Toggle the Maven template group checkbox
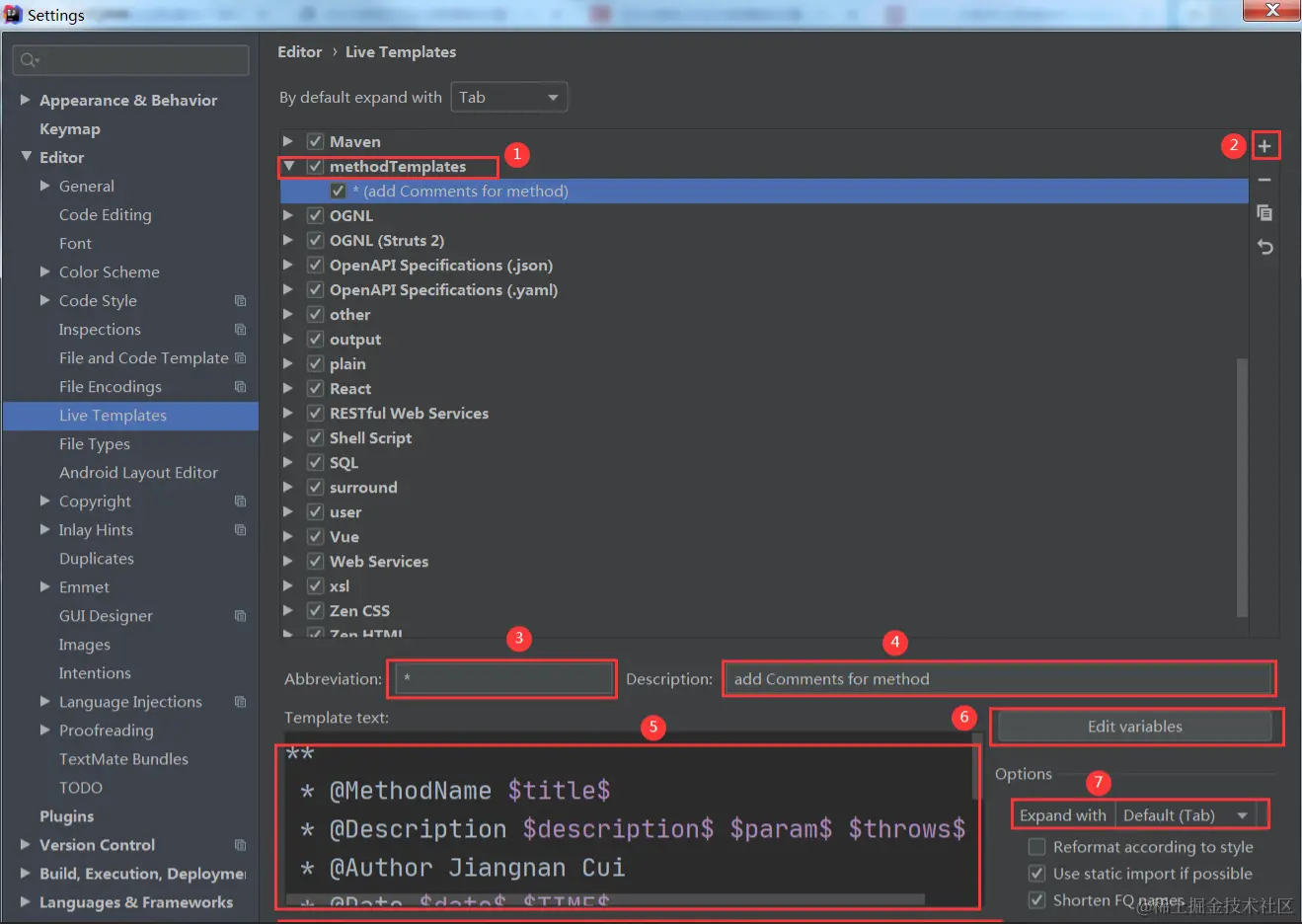 coord(315,141)
